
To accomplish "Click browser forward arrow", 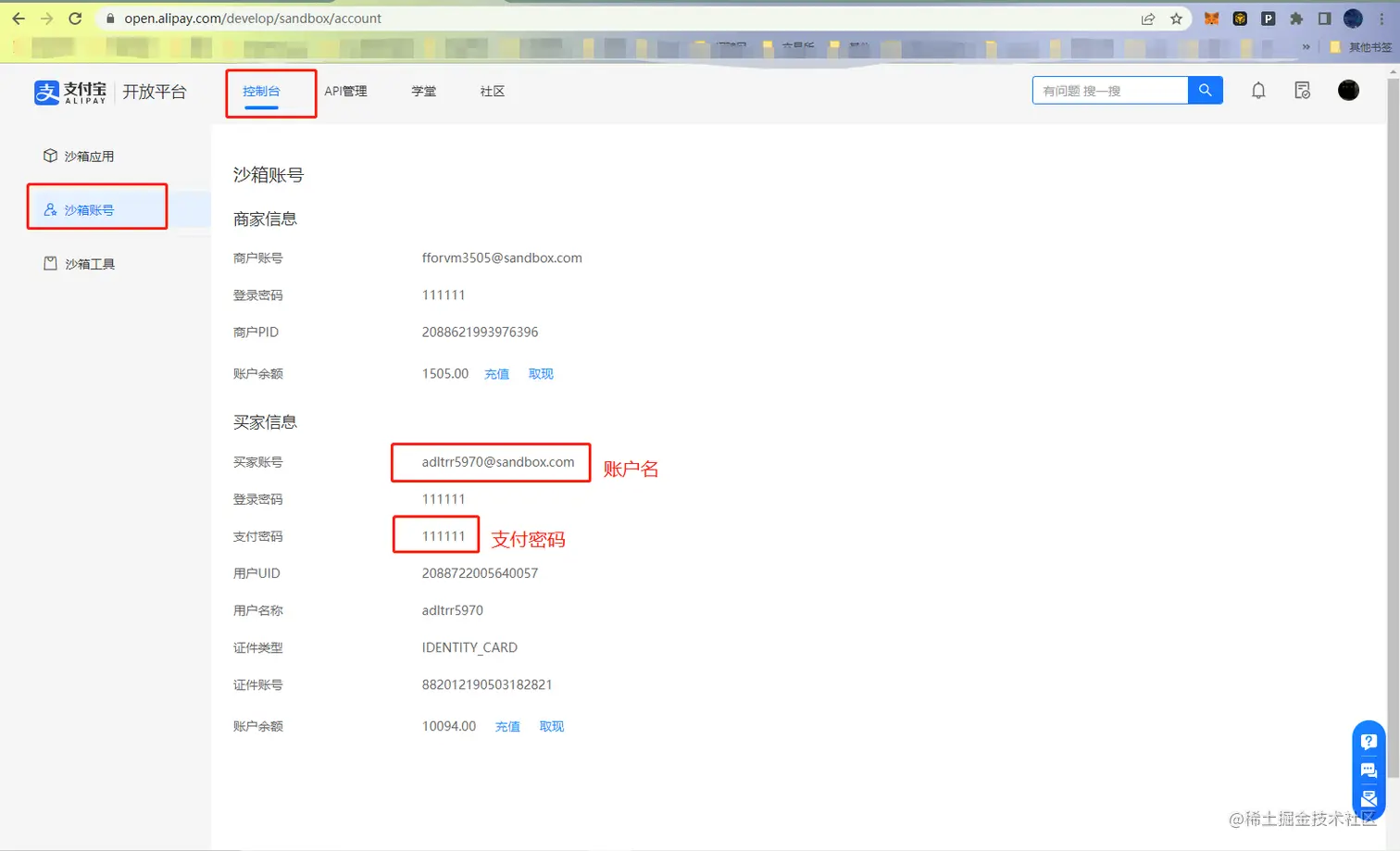I will point(47,19).
